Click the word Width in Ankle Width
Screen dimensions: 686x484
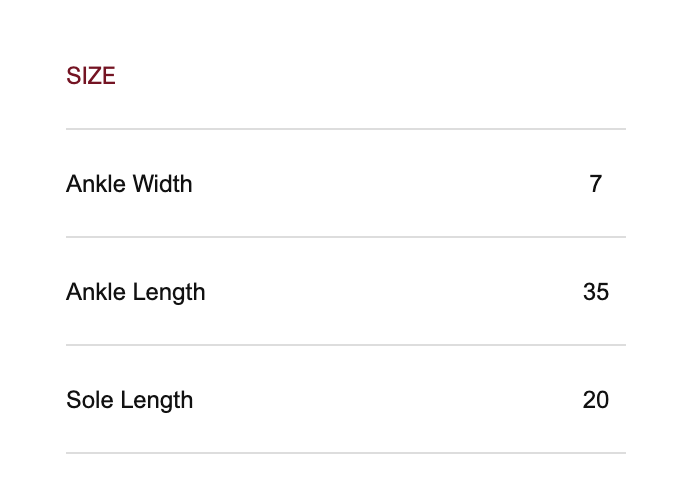(x=161, y=184)
